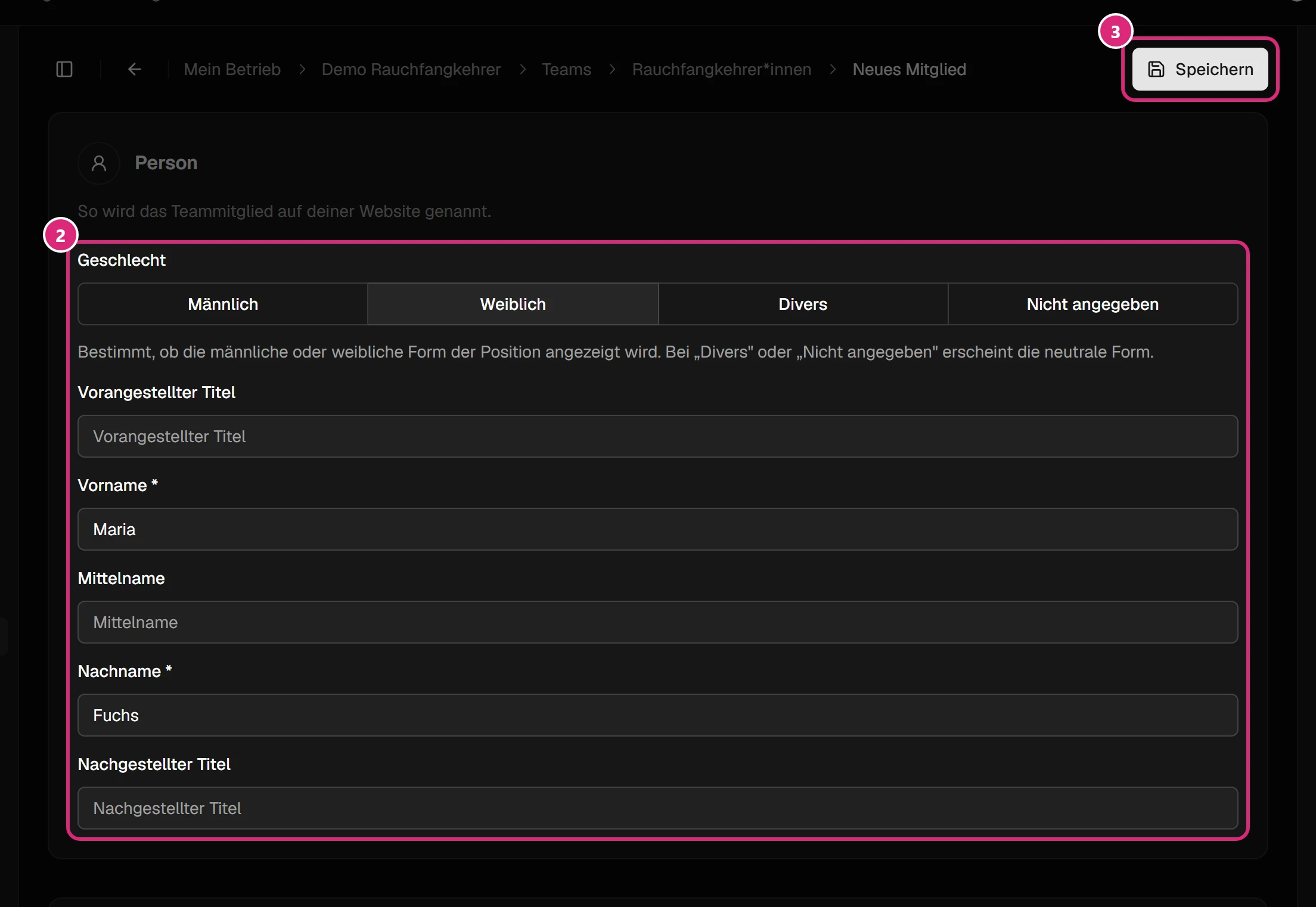
Task: Select Weiblich gender option
Action: coord(513,304)
